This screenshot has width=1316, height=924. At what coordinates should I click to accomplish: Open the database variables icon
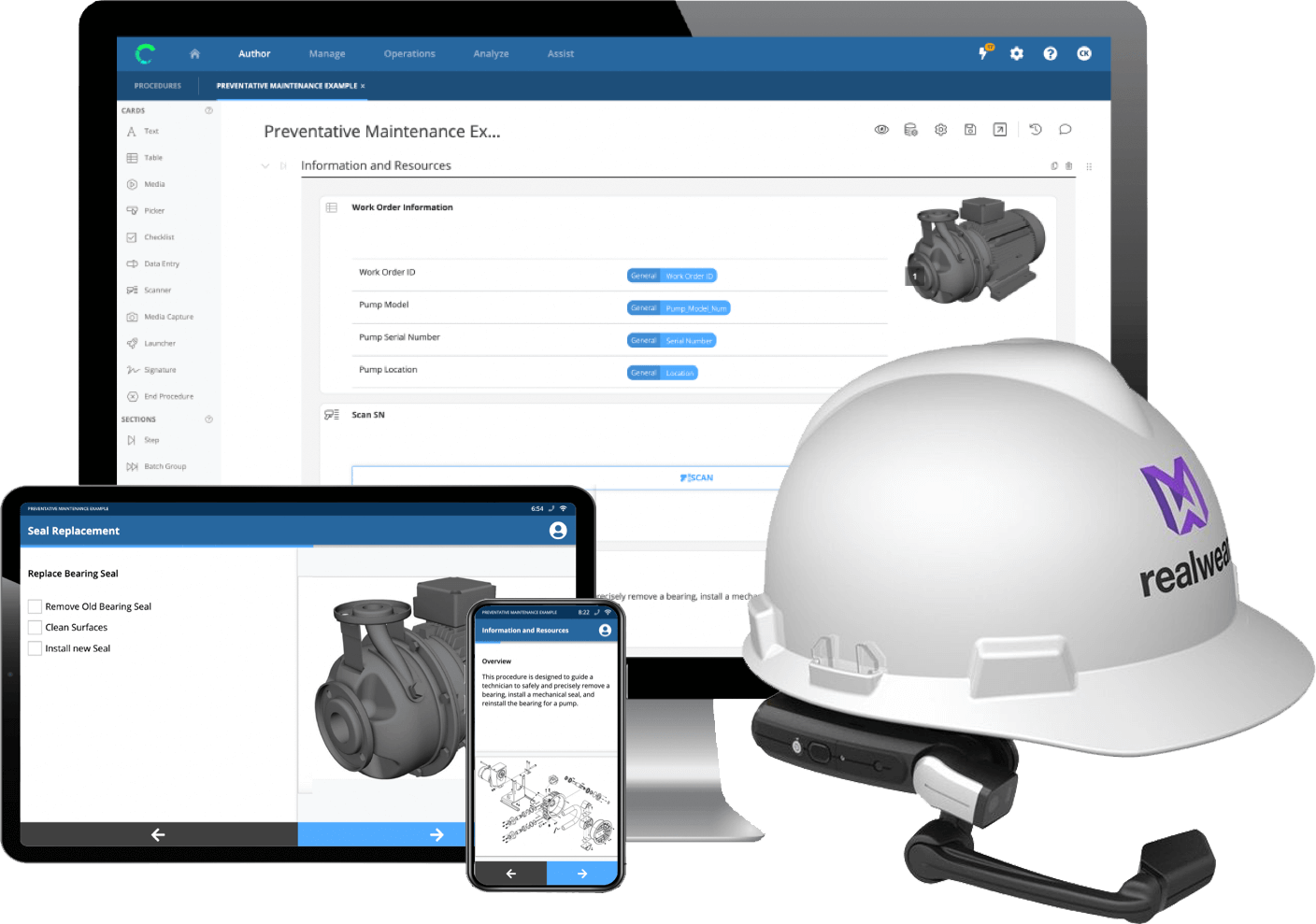[910, 130]
